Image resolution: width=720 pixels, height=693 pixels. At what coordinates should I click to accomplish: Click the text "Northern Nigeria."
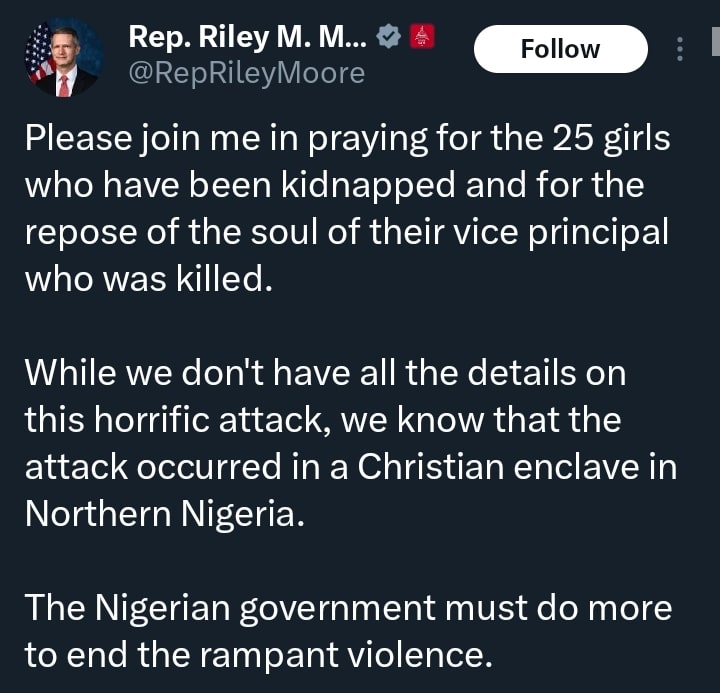(162, 512)
